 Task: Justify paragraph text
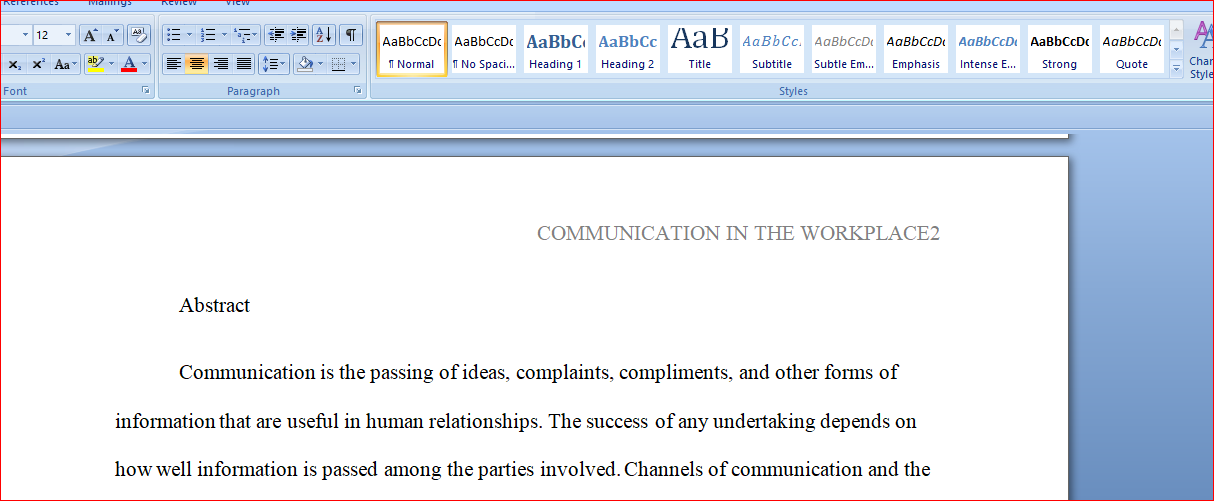tap(243, 64)
